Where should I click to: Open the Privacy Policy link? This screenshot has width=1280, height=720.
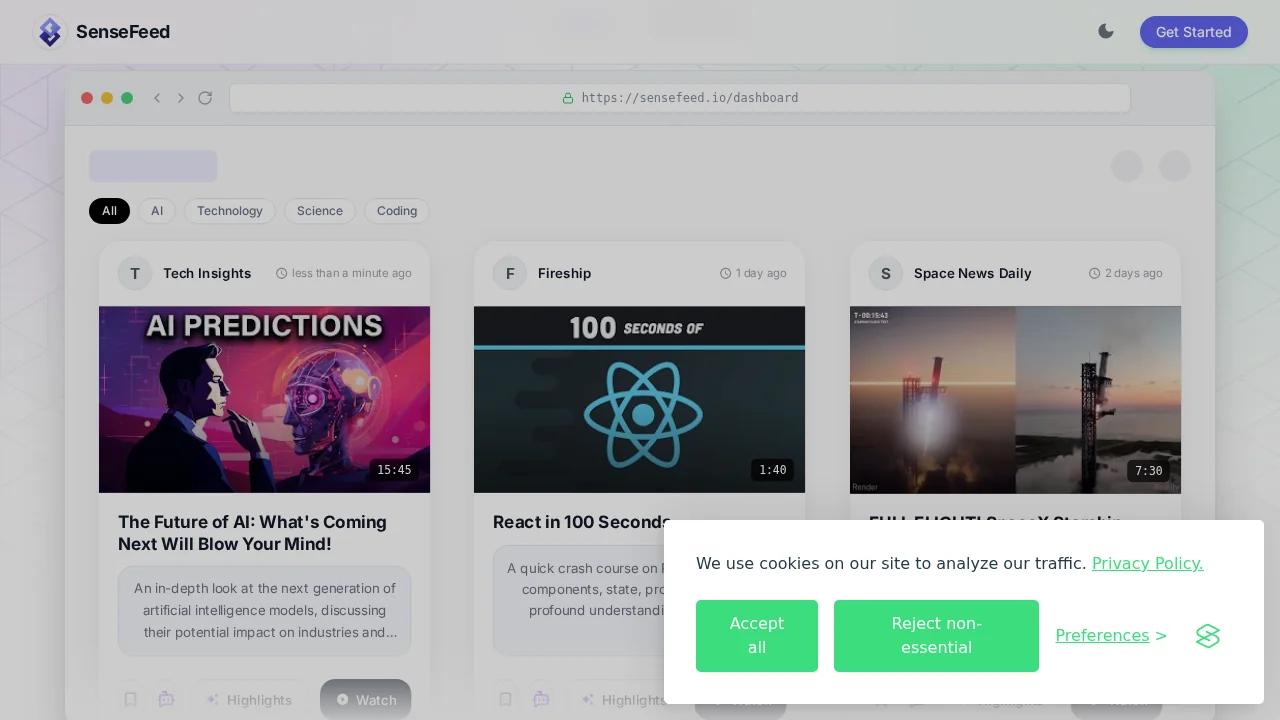1147,564
